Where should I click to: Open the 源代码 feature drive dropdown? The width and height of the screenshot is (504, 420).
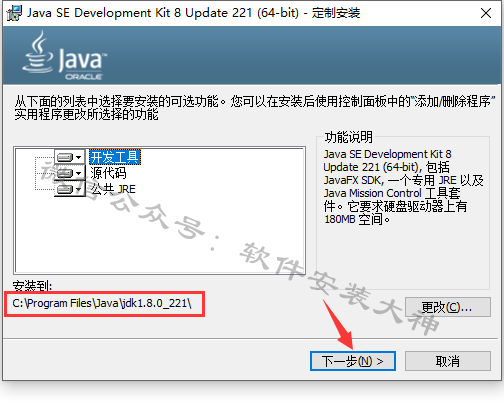tap(69, 173)
